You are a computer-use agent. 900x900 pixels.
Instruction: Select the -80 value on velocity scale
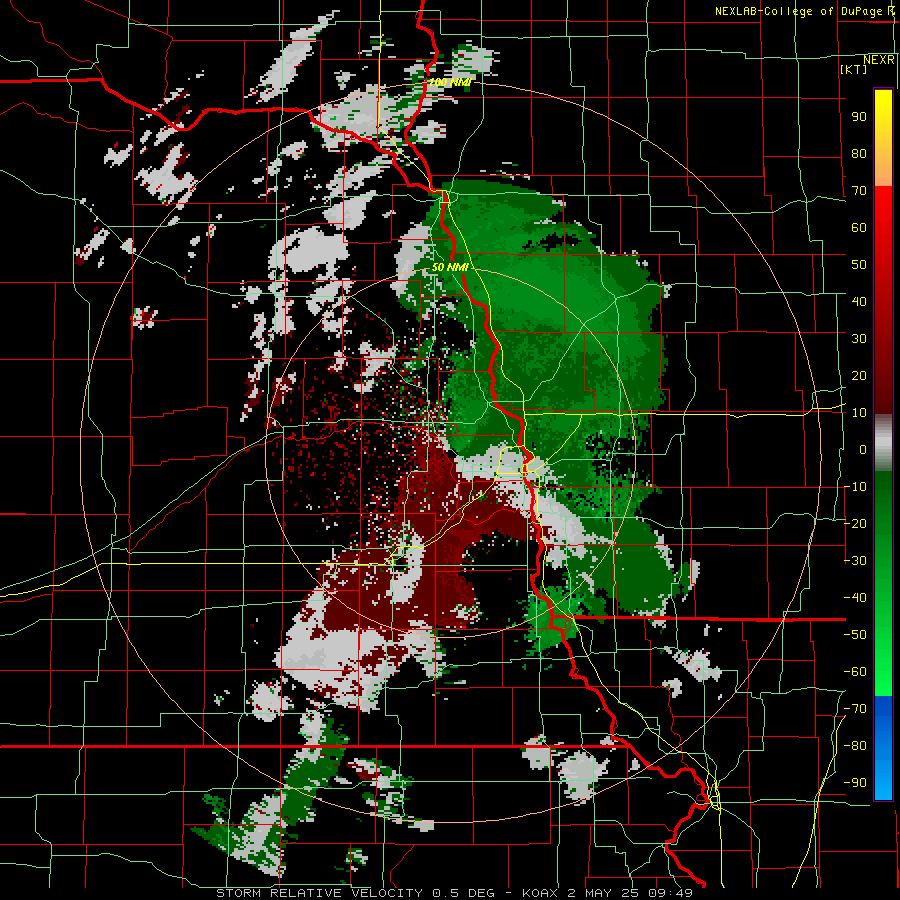tap(855, 746)
